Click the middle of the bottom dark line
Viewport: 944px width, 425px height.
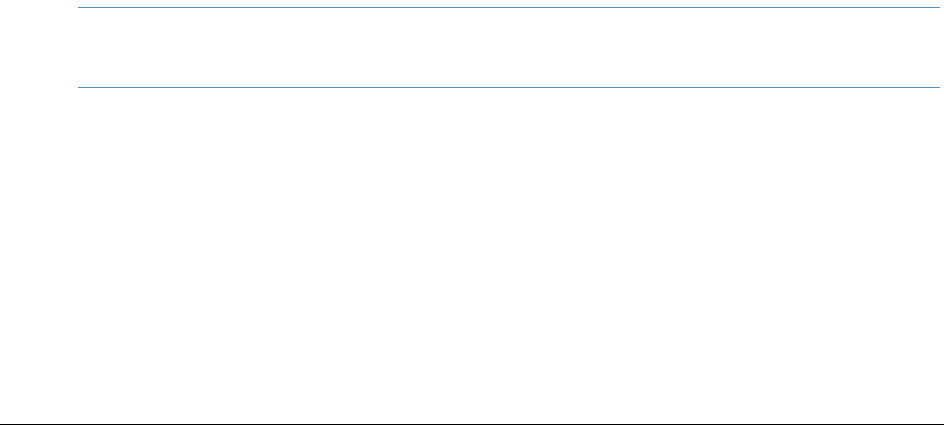472,423
